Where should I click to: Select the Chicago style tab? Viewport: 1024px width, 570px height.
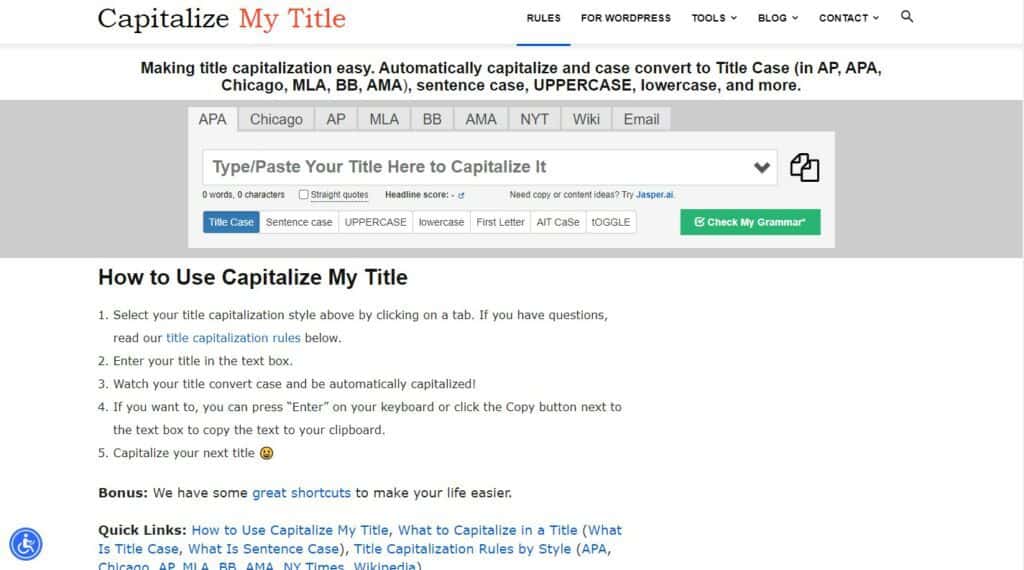276,119
